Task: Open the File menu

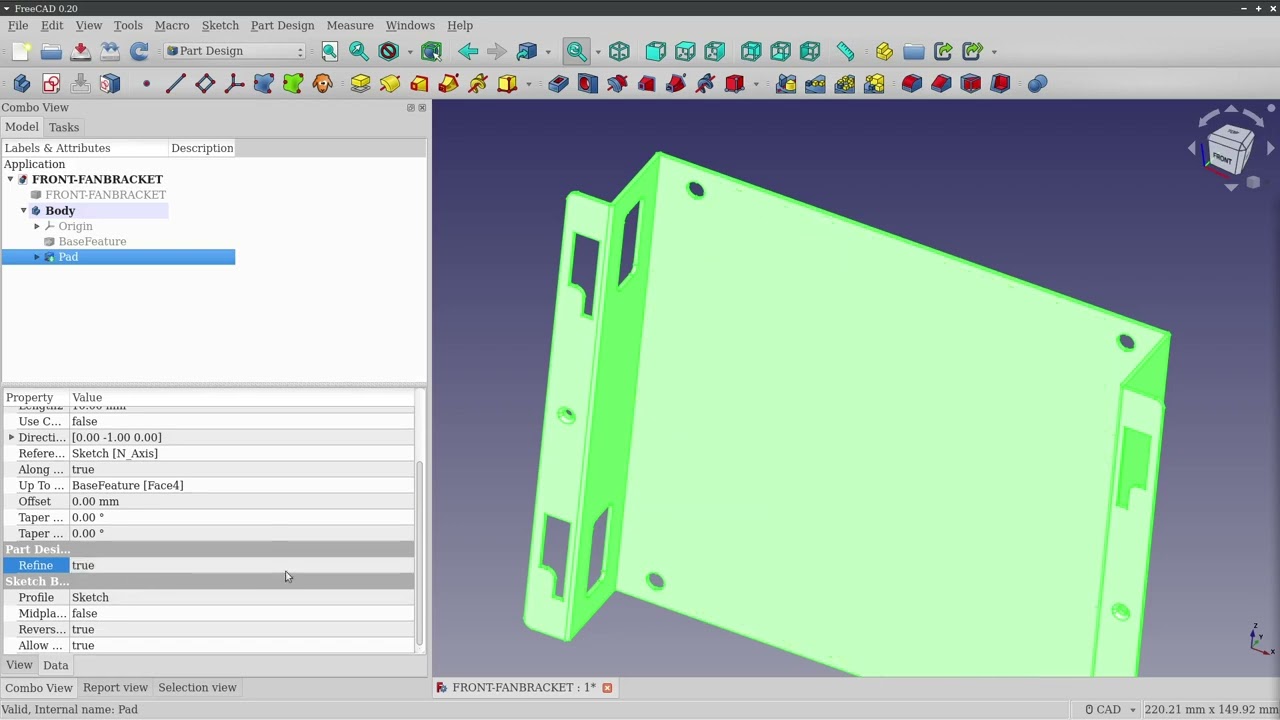Action: (x=18, y=25)
